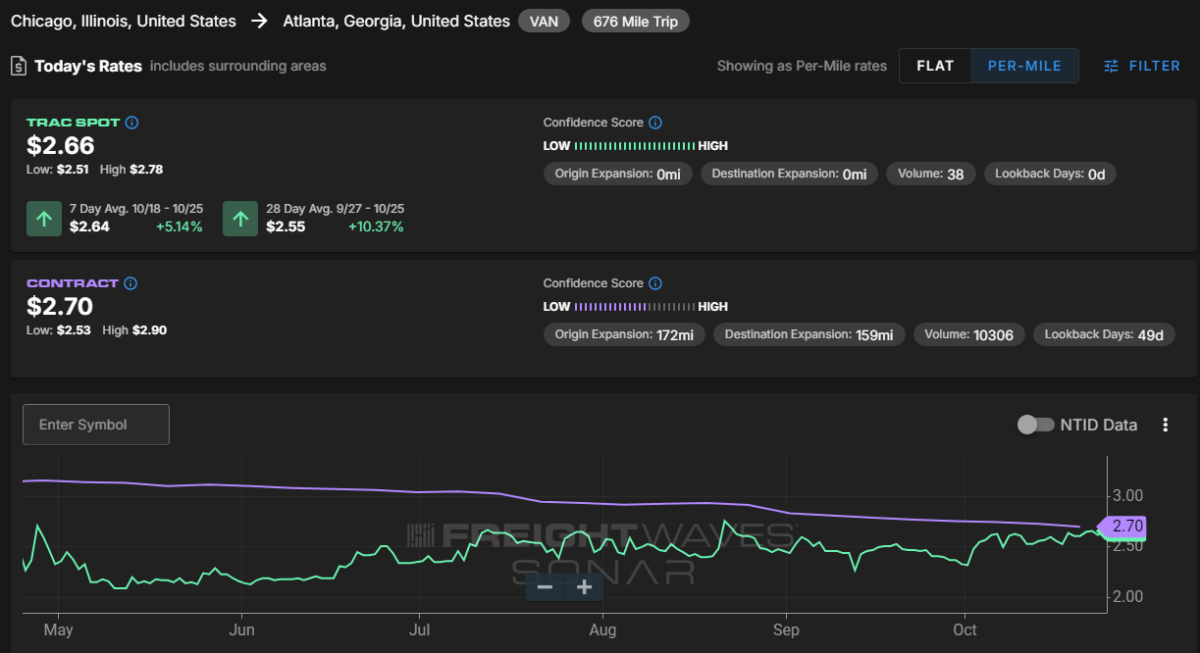Switch rates display to FLAT
The height and width of the screenshot is (653, 1200).
tap(935, 66)
